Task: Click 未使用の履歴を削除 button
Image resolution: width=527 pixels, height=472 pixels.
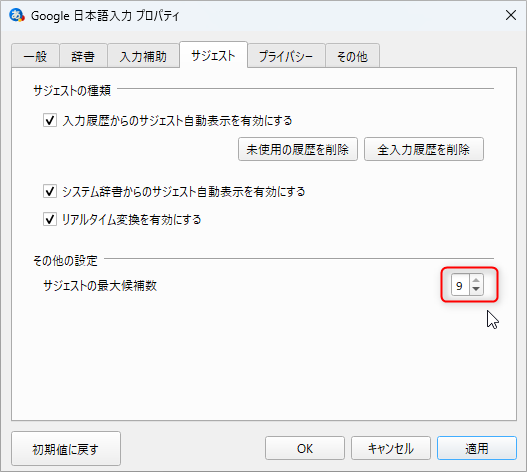Action: click(x=298, y=149)
